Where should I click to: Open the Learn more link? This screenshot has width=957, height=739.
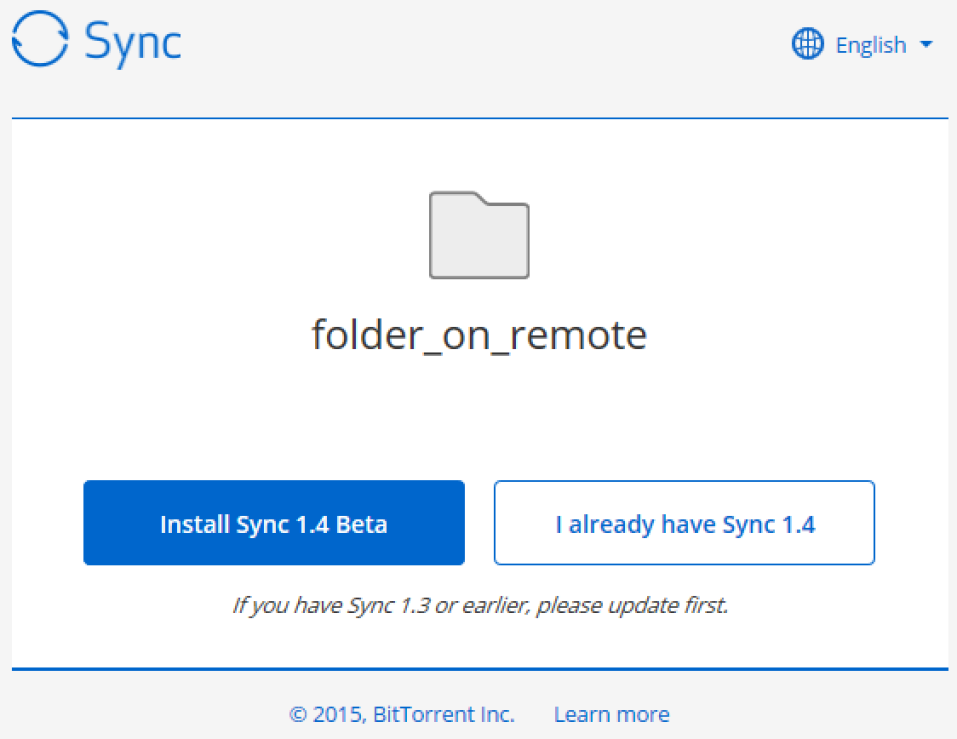pyautogui.click(x=611, y=714)
